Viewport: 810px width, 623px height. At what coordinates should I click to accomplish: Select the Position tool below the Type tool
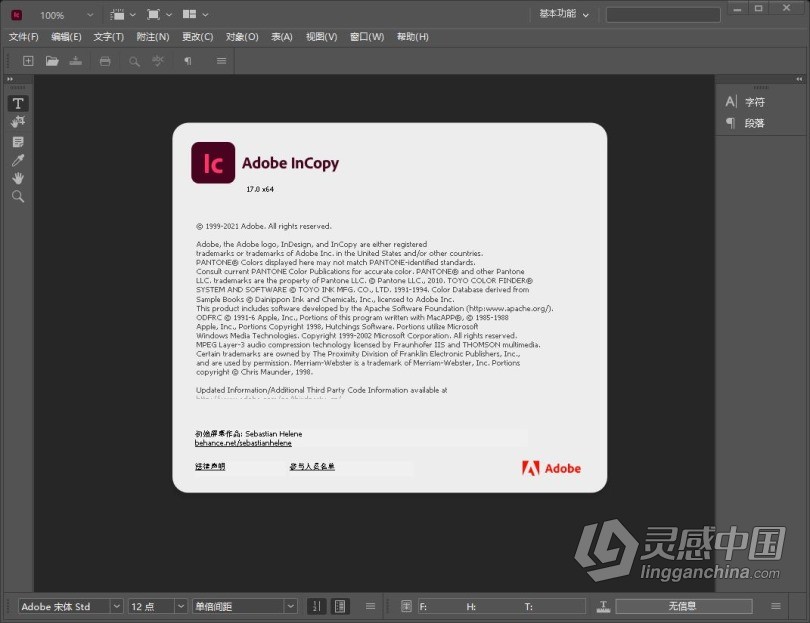[18, 122]
